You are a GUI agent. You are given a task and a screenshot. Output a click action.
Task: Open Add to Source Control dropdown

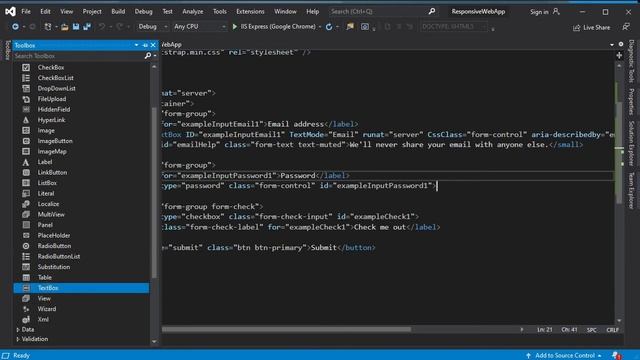pos(563,356)
